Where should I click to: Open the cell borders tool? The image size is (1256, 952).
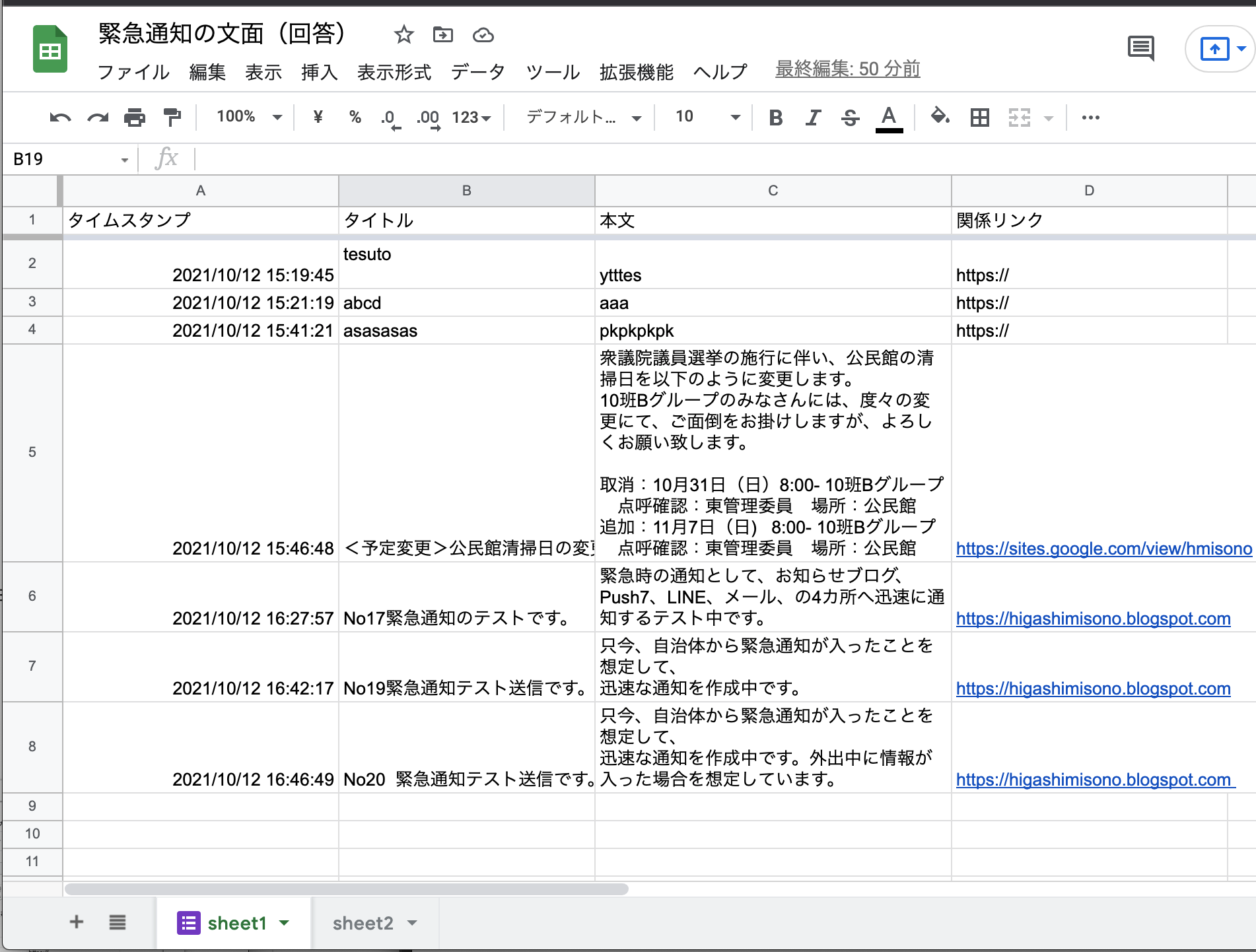pyautogui.click(x=979, y=118)
